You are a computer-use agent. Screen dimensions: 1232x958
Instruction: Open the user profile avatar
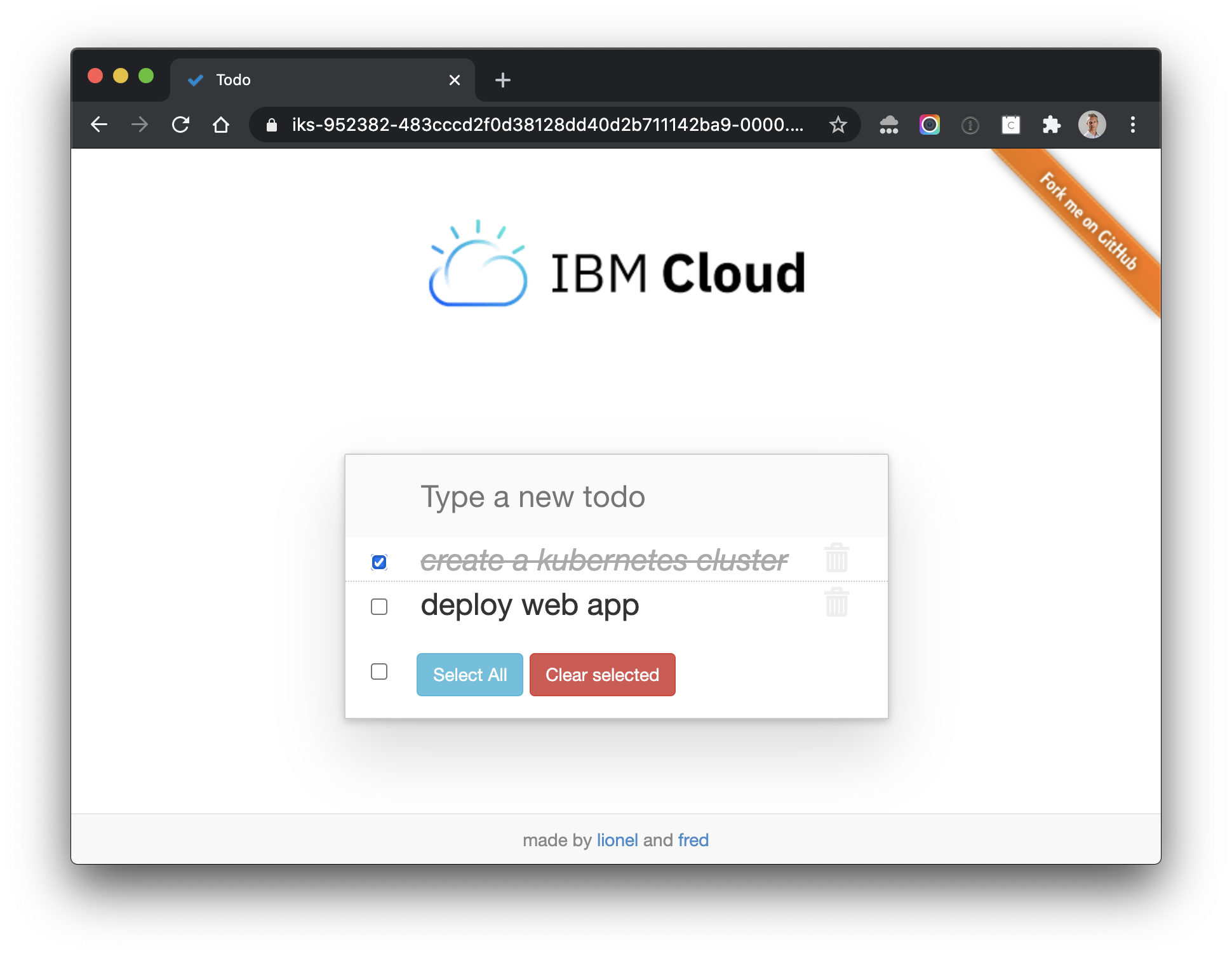pos(1092,125)
